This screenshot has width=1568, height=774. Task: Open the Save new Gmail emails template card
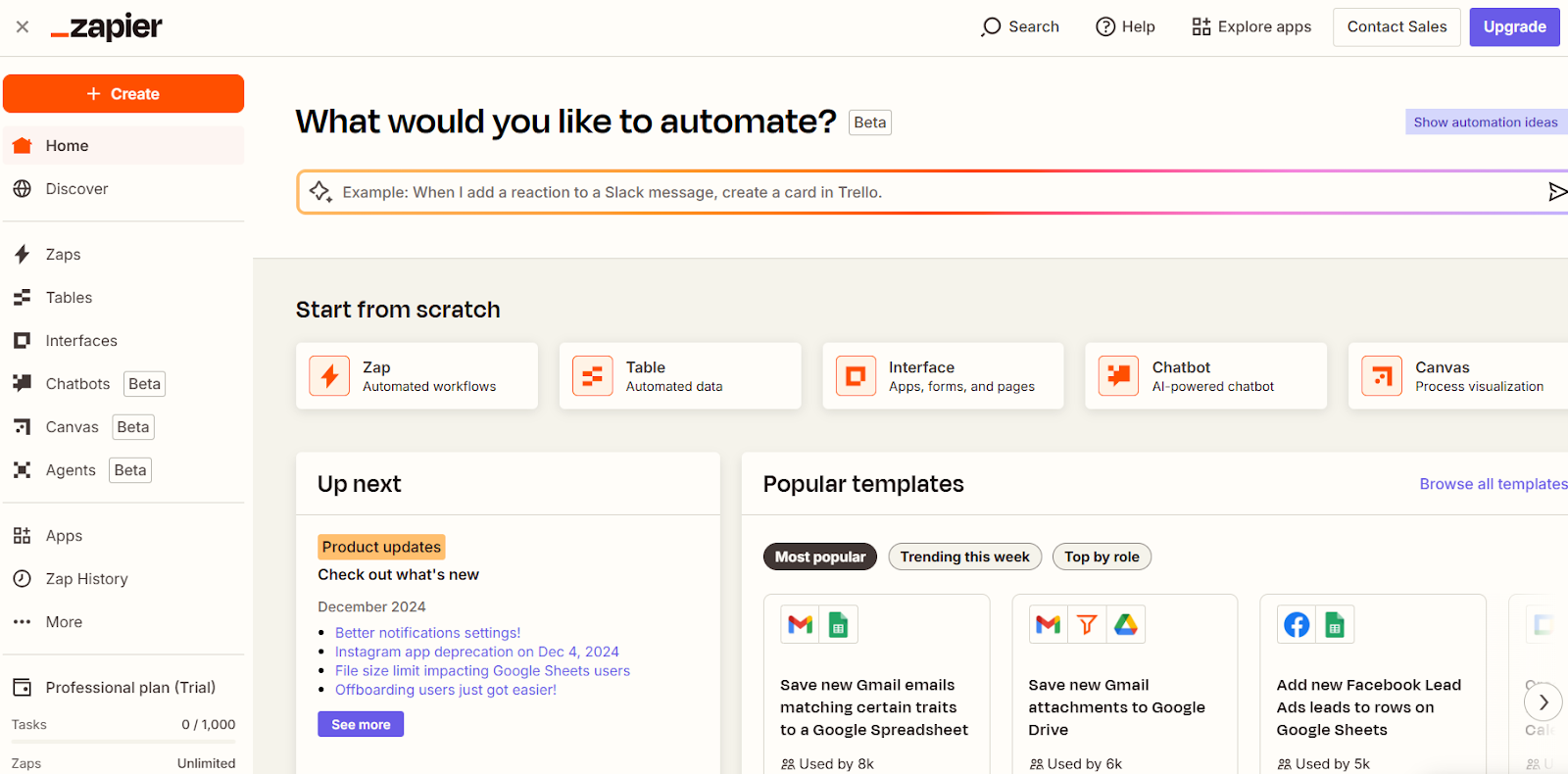click(877, 684)
